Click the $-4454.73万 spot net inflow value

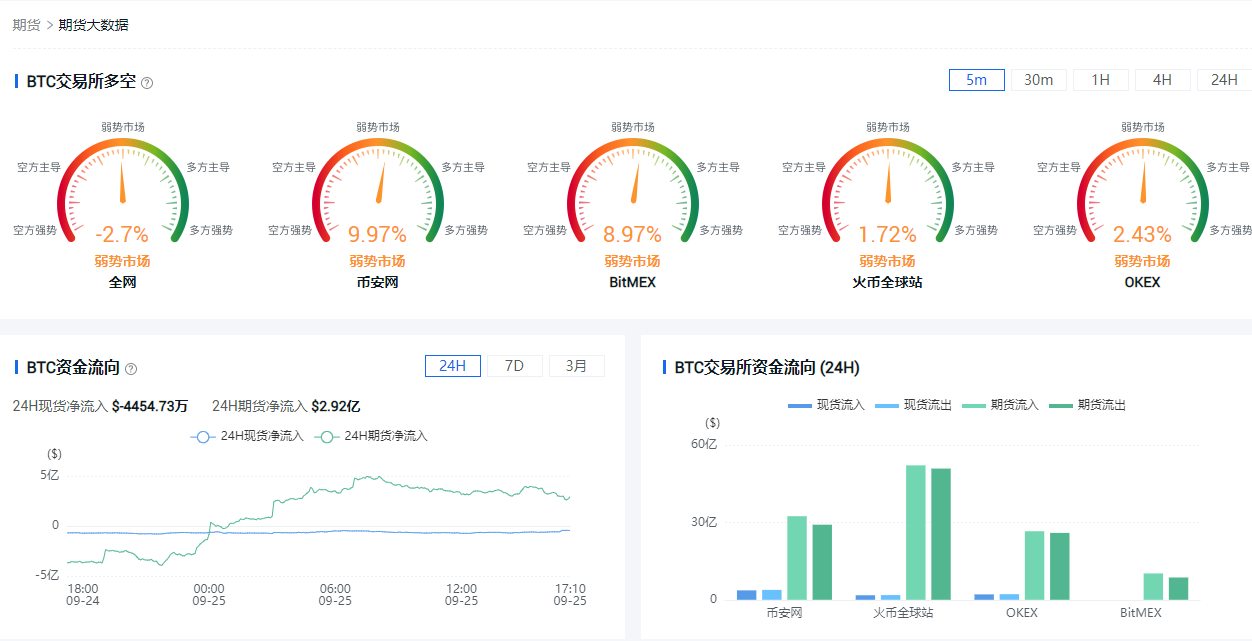click(150, 406)
